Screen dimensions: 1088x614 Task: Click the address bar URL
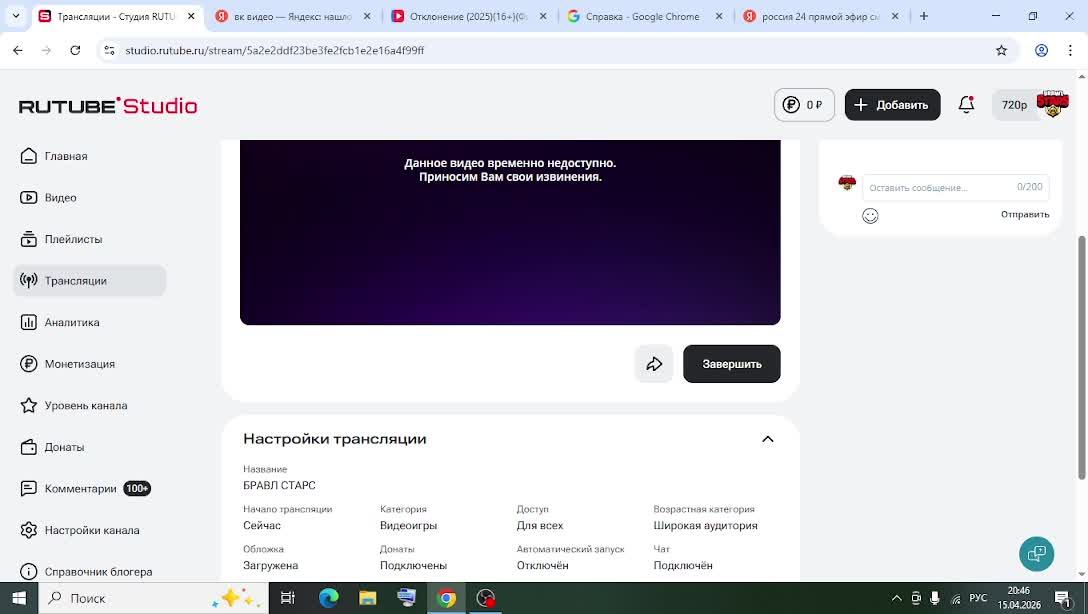pyautogui.click(x=275, y=50)
